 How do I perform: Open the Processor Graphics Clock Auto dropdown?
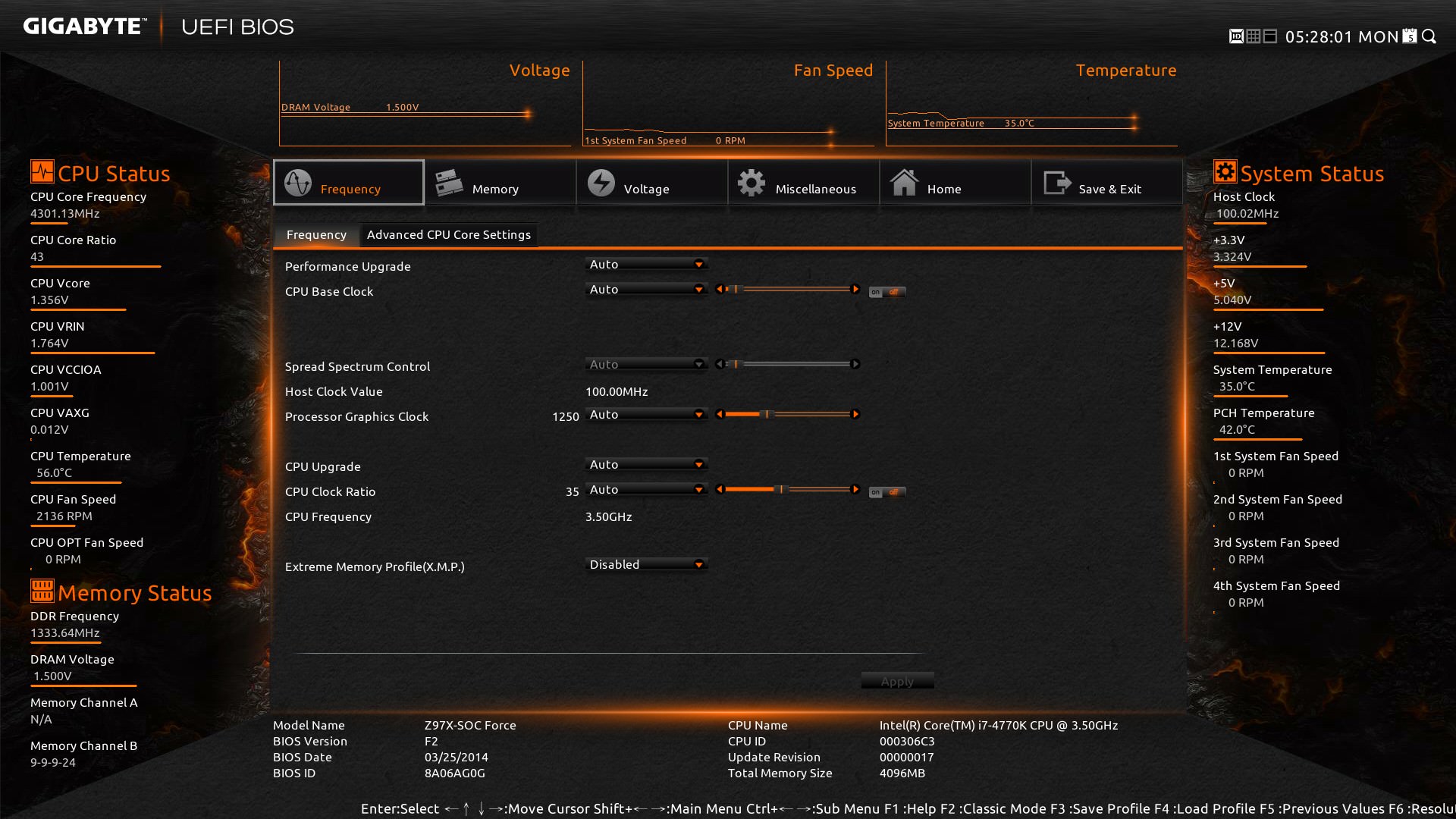coord(647,414)
